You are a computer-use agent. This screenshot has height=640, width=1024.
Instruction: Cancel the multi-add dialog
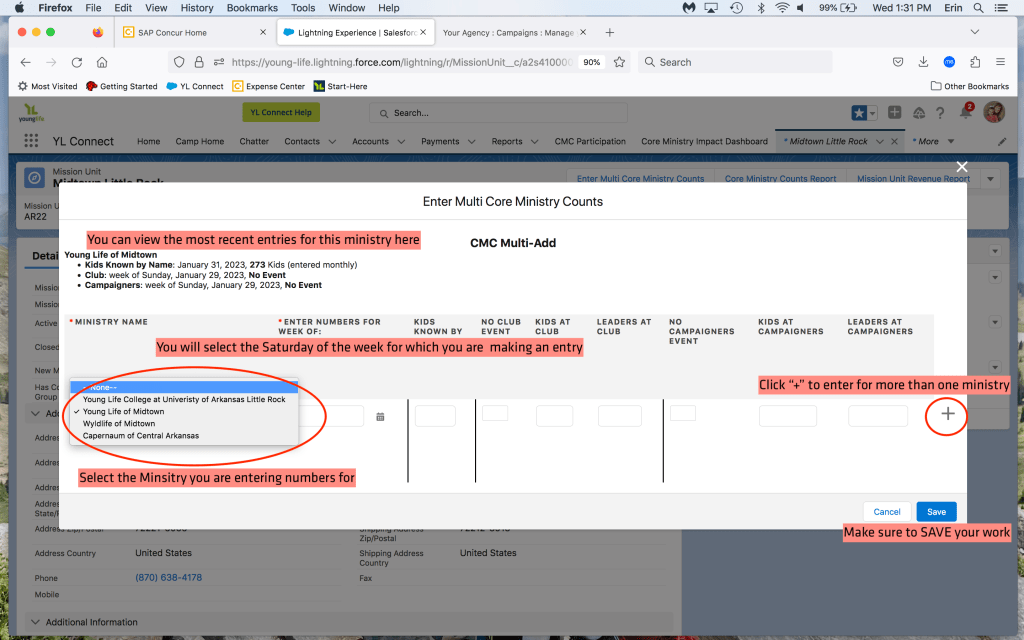click(x=887, y=511)
